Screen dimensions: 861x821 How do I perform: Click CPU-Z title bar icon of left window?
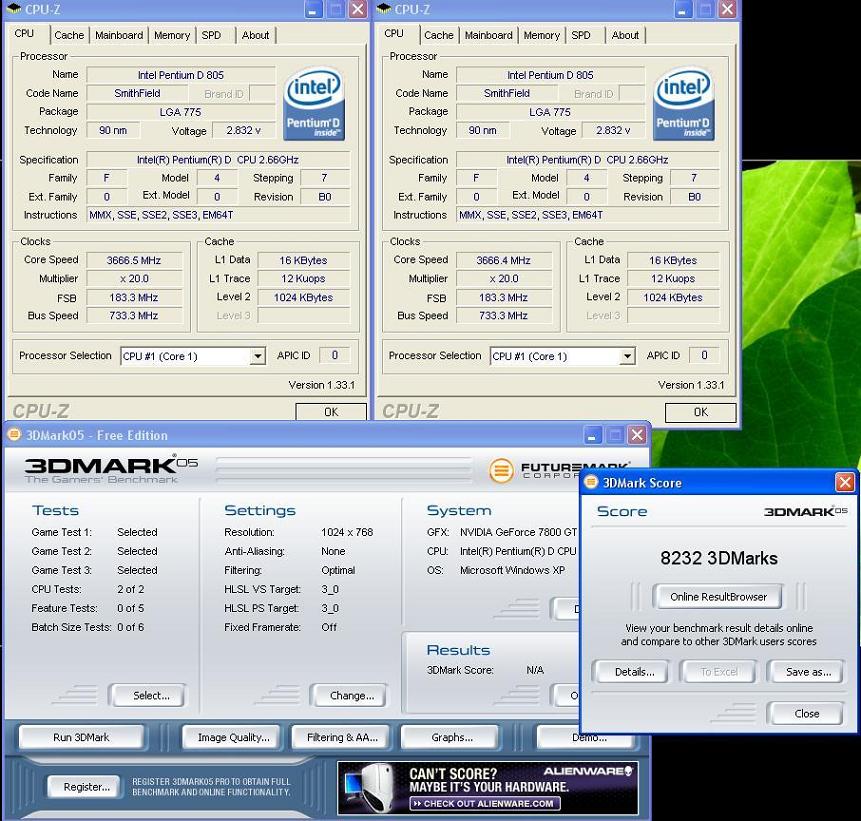tap(14, 9)
